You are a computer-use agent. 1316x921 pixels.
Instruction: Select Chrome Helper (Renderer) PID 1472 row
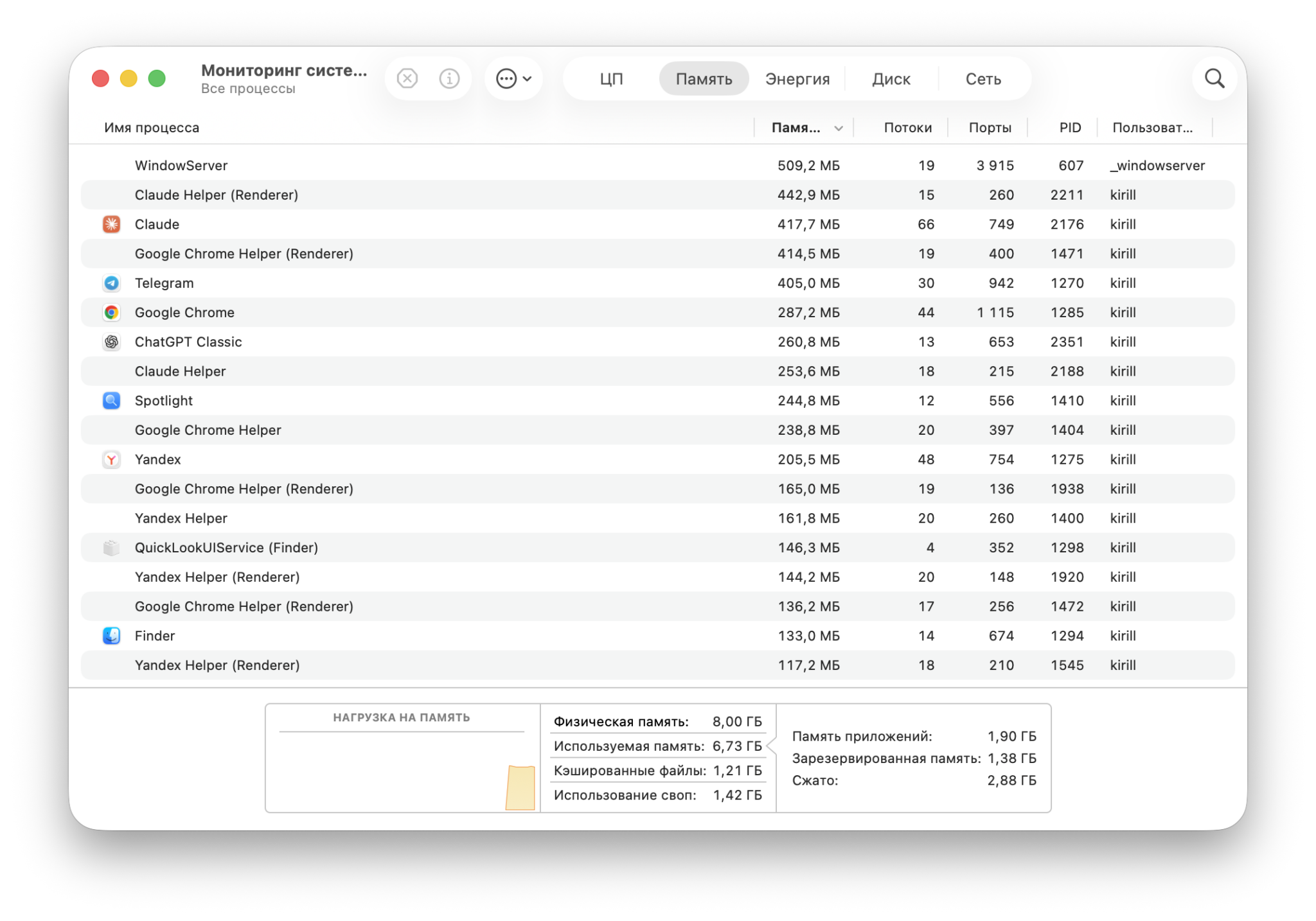pyautogui.click(x=657, y=606)
